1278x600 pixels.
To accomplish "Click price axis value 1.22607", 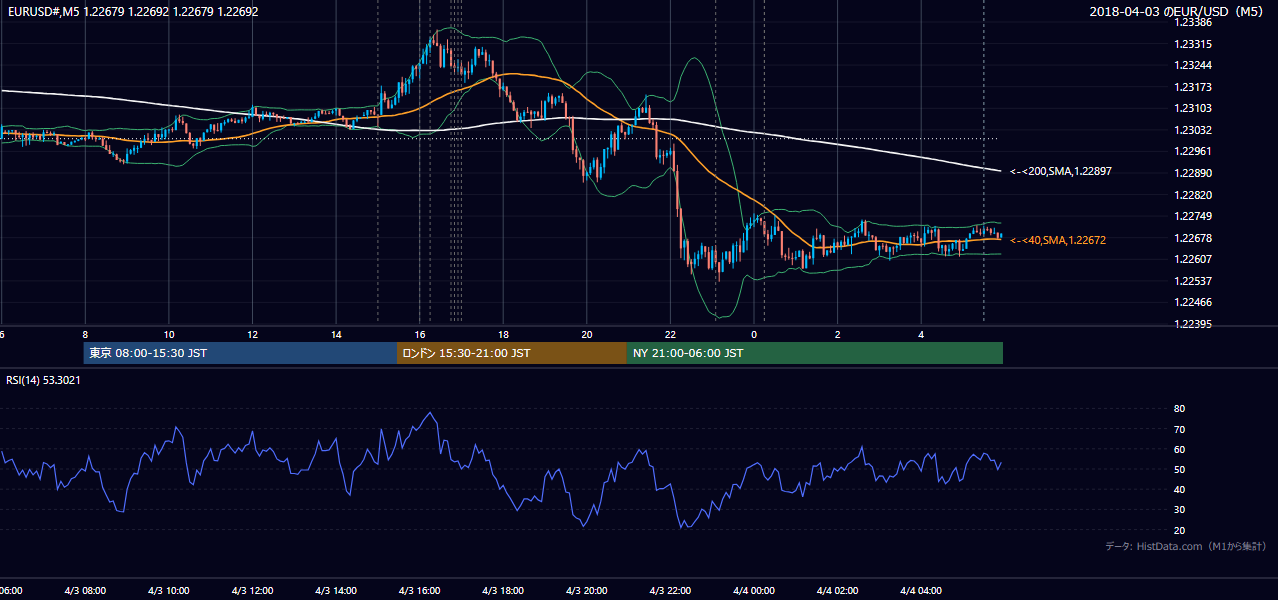I will pyautogui.click(x=1194, y=259).
